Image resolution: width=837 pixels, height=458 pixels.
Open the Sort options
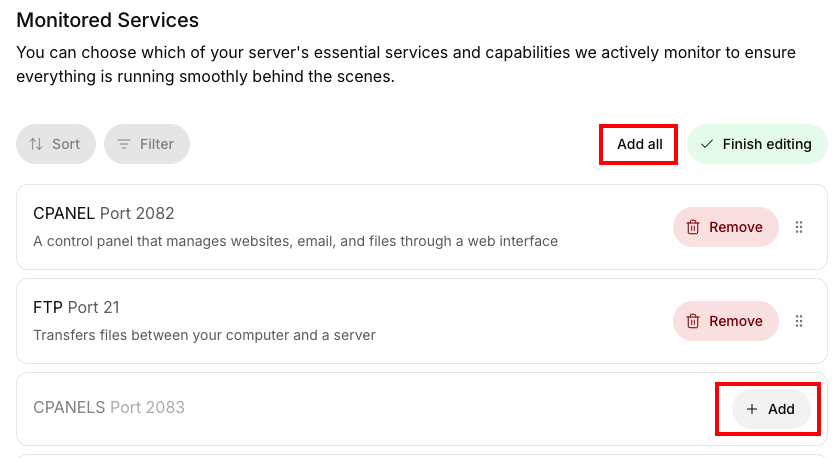[56, 144]
